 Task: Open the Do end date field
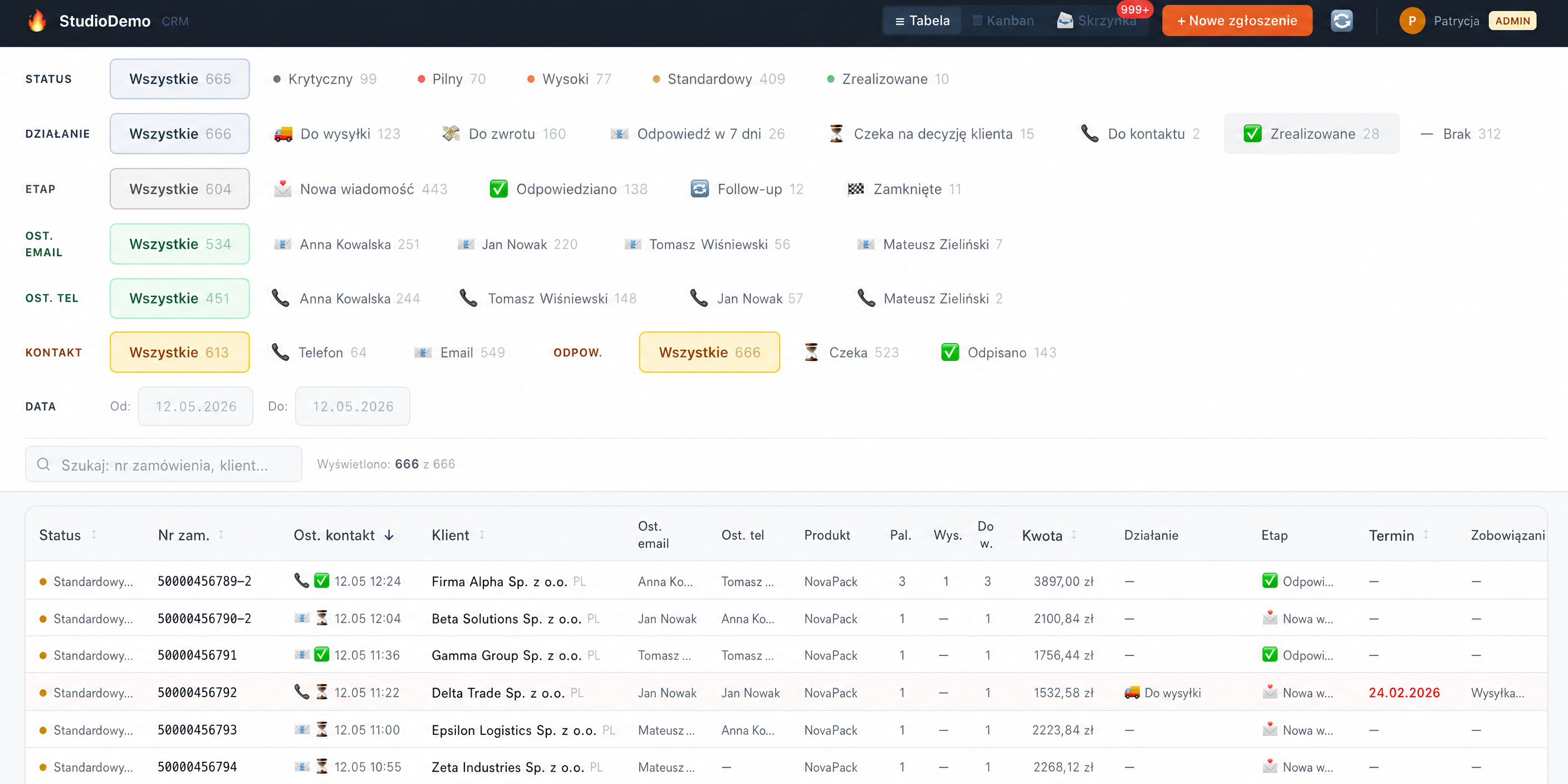tap(352, 406)
